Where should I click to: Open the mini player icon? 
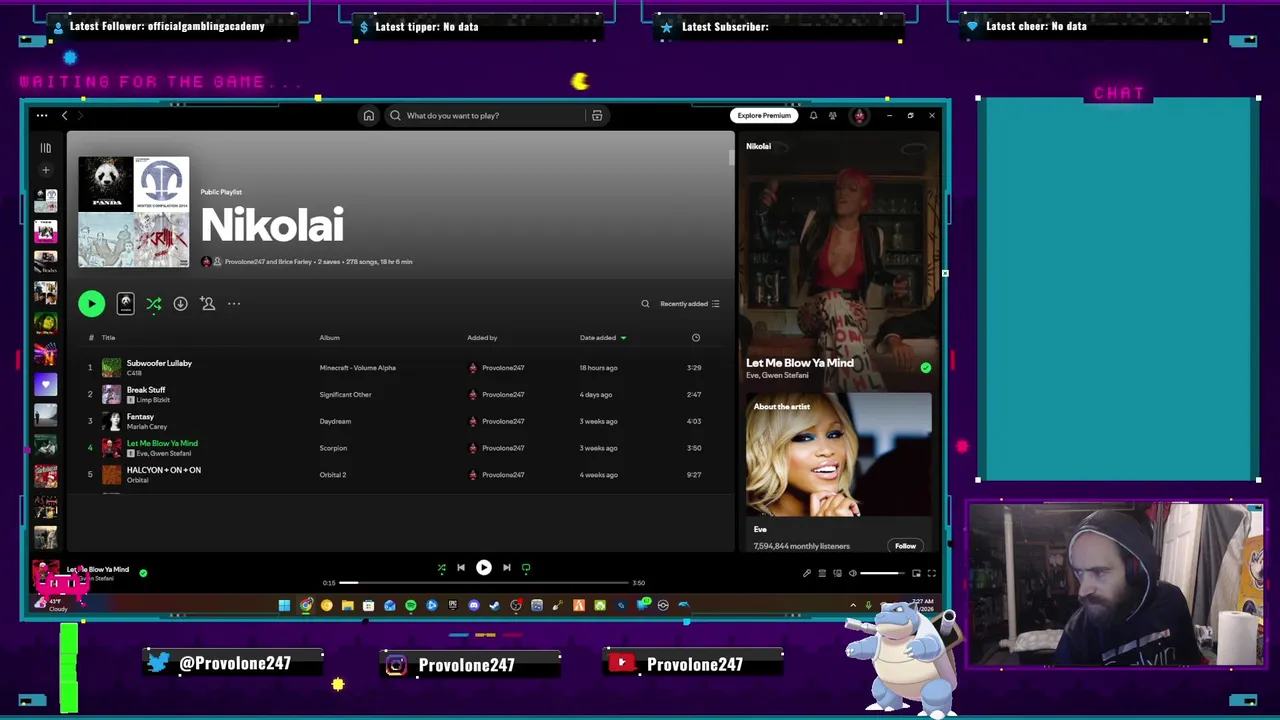(x=916, y=573)
